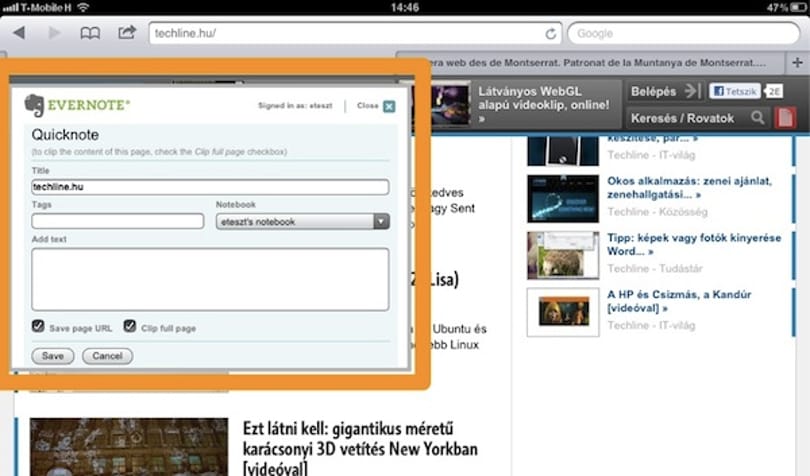The width and height of the screenshot is (810, 476).
Task: Click the Evernote elephant logo
Action: (34, 105)
